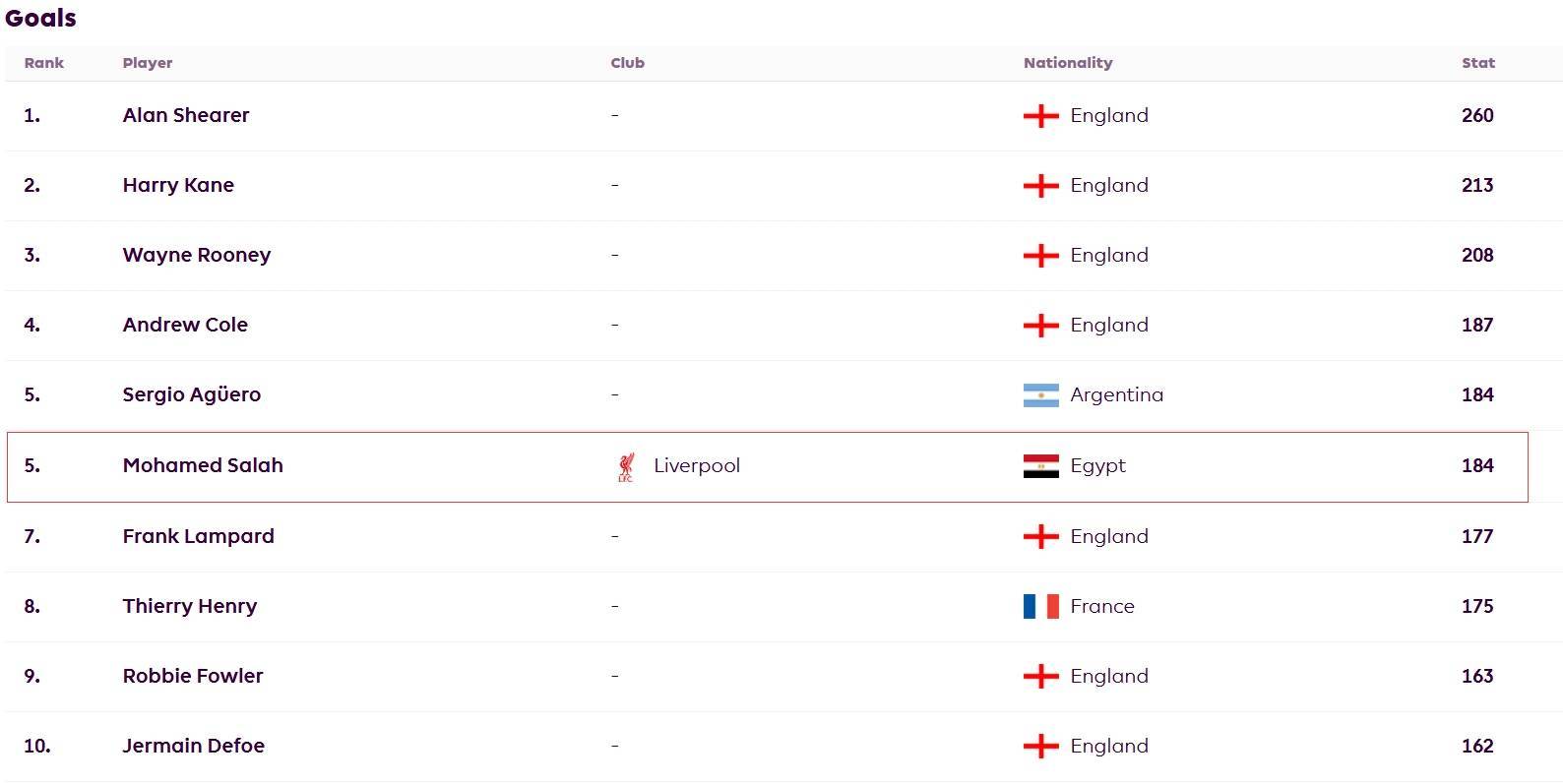Click Robbie Fowler's 163 goals stat
This screenshot has width=1563, height=784.
tap(1477, 676)
